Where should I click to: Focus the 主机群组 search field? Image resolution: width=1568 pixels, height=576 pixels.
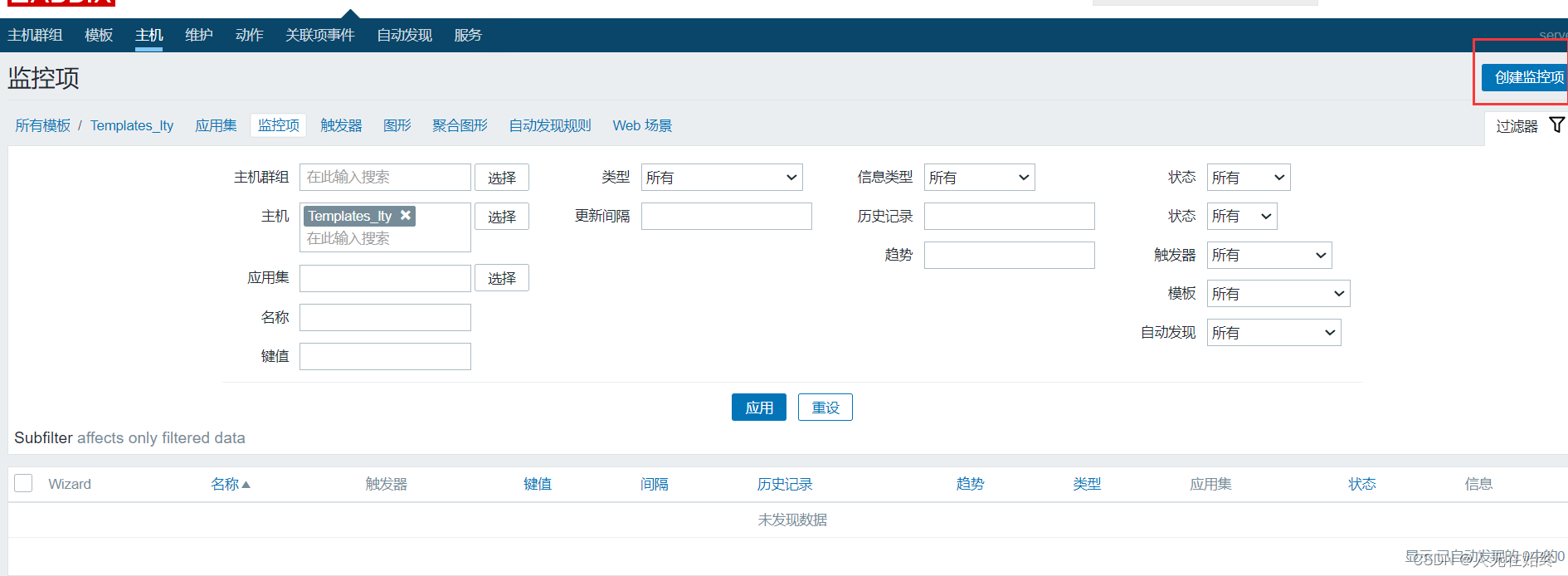pos(385,177)
